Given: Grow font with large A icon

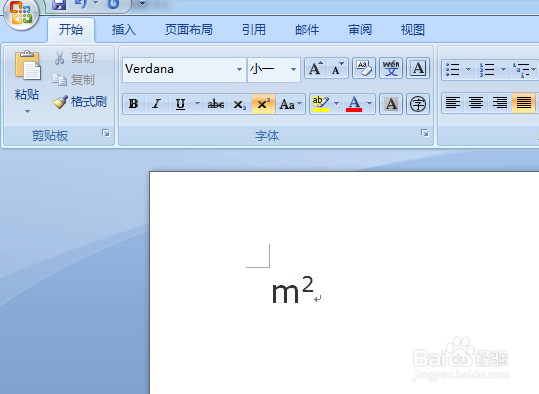Looking at the screenshot, I should [x=316, y=68].
